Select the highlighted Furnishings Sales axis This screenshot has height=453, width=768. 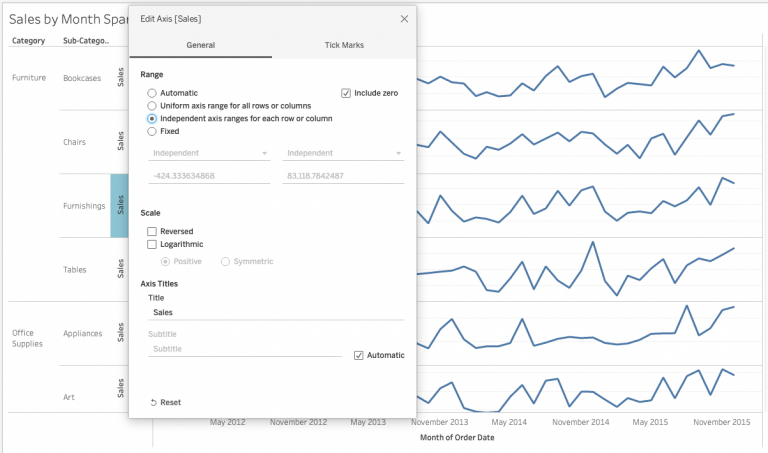tap(119, 206)
